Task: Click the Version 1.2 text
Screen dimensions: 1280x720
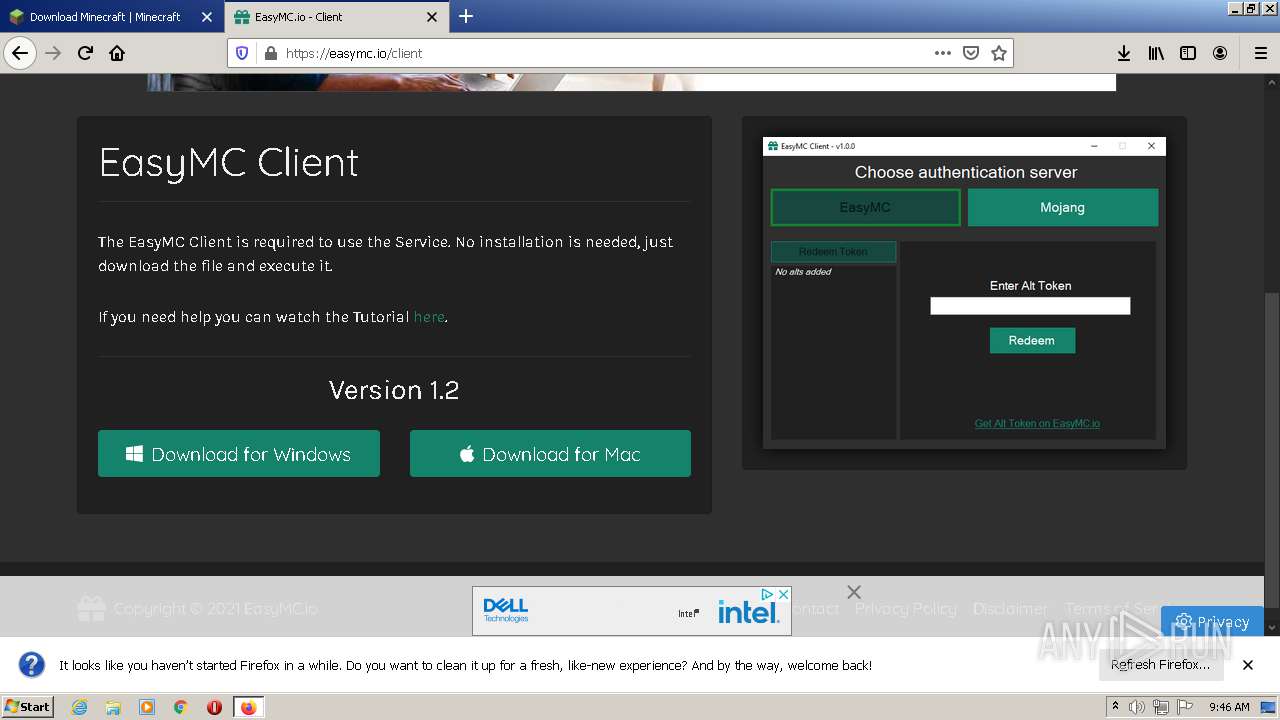Action: [394, 390]
